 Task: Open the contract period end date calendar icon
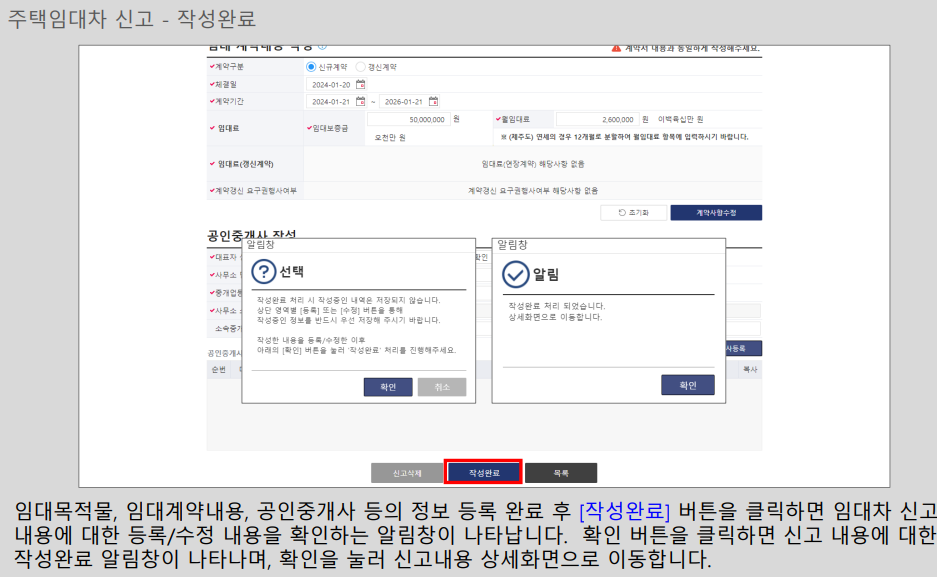[x=433, y=101]
